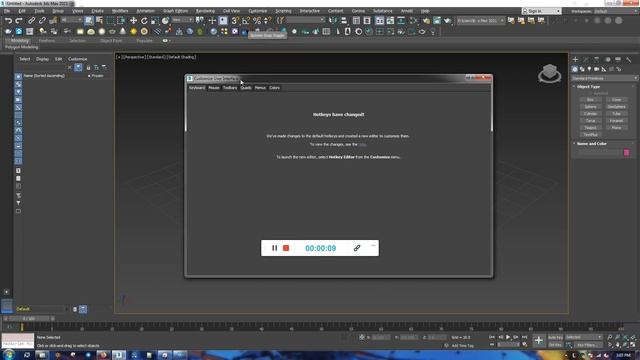Stop the screen recording
640x360 pixels.
click(286, 248)
